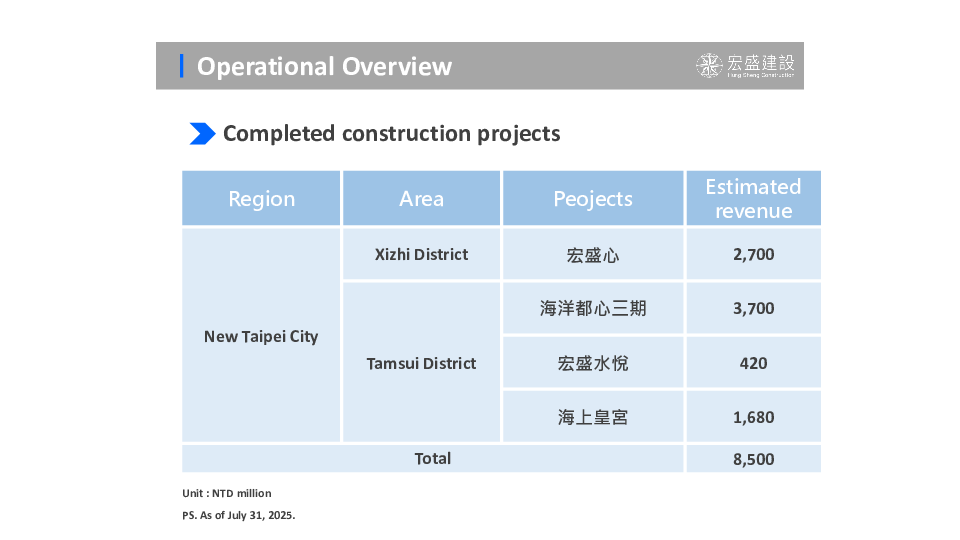This screenshot has width=960, height=540.
Task: Select the 宏盛心 project cell
Action: click(593, 255)
